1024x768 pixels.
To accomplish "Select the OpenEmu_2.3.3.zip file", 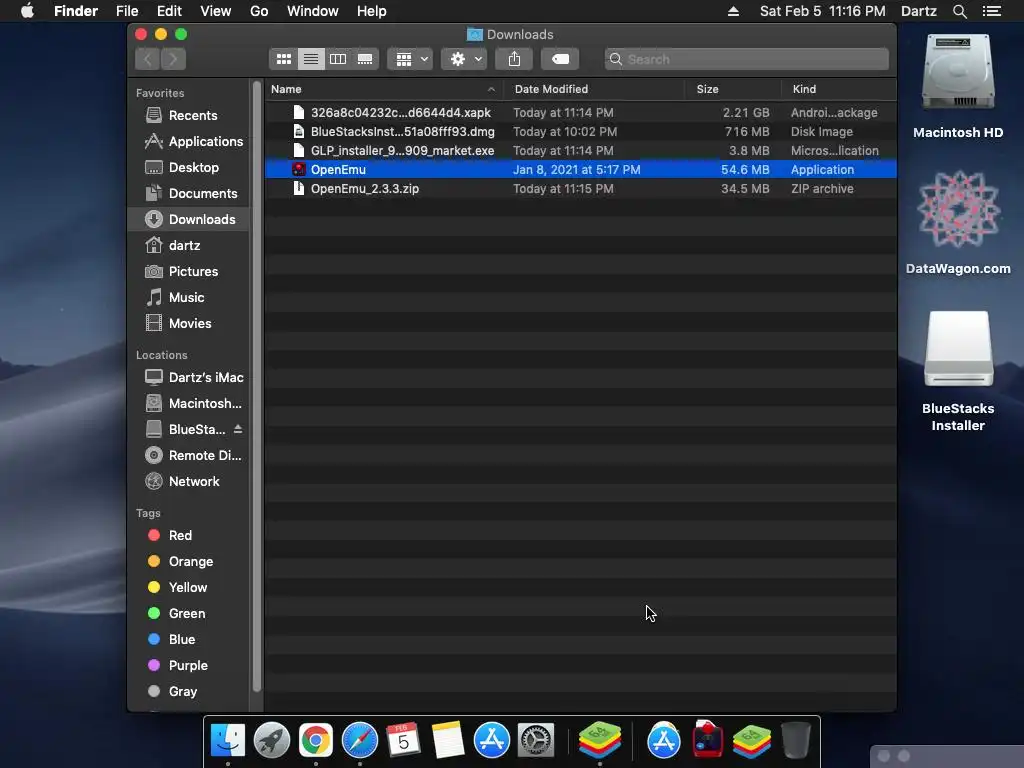I will pos(581,189).
